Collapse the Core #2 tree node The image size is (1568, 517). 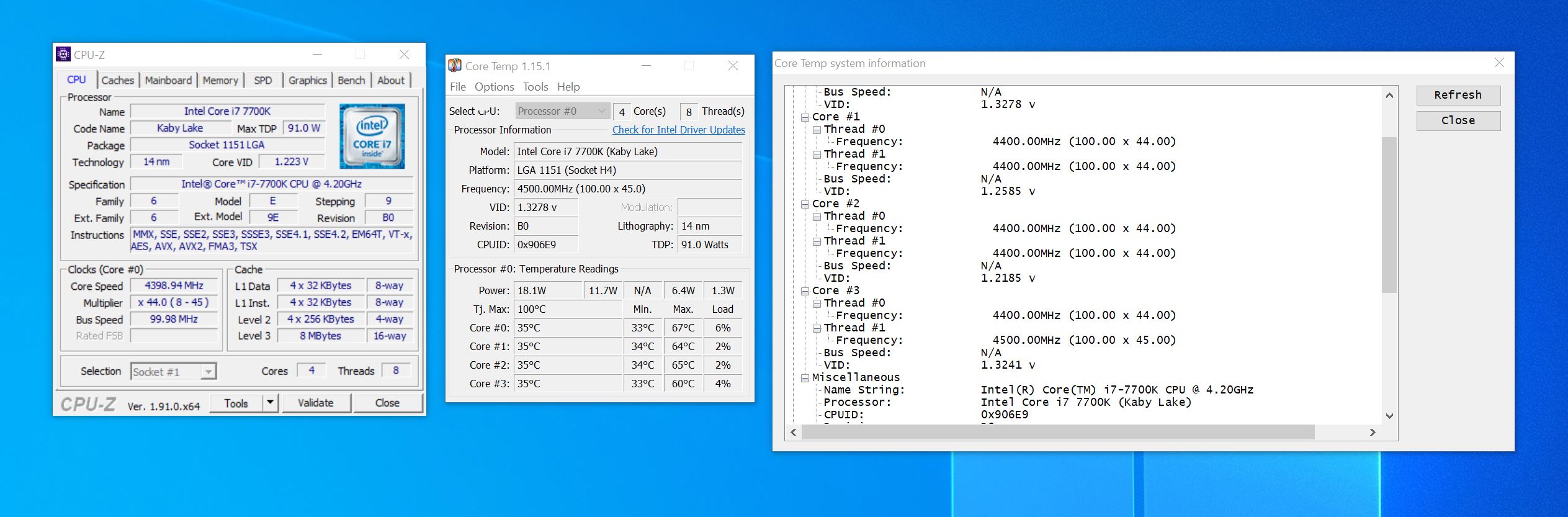coord(805,204)
